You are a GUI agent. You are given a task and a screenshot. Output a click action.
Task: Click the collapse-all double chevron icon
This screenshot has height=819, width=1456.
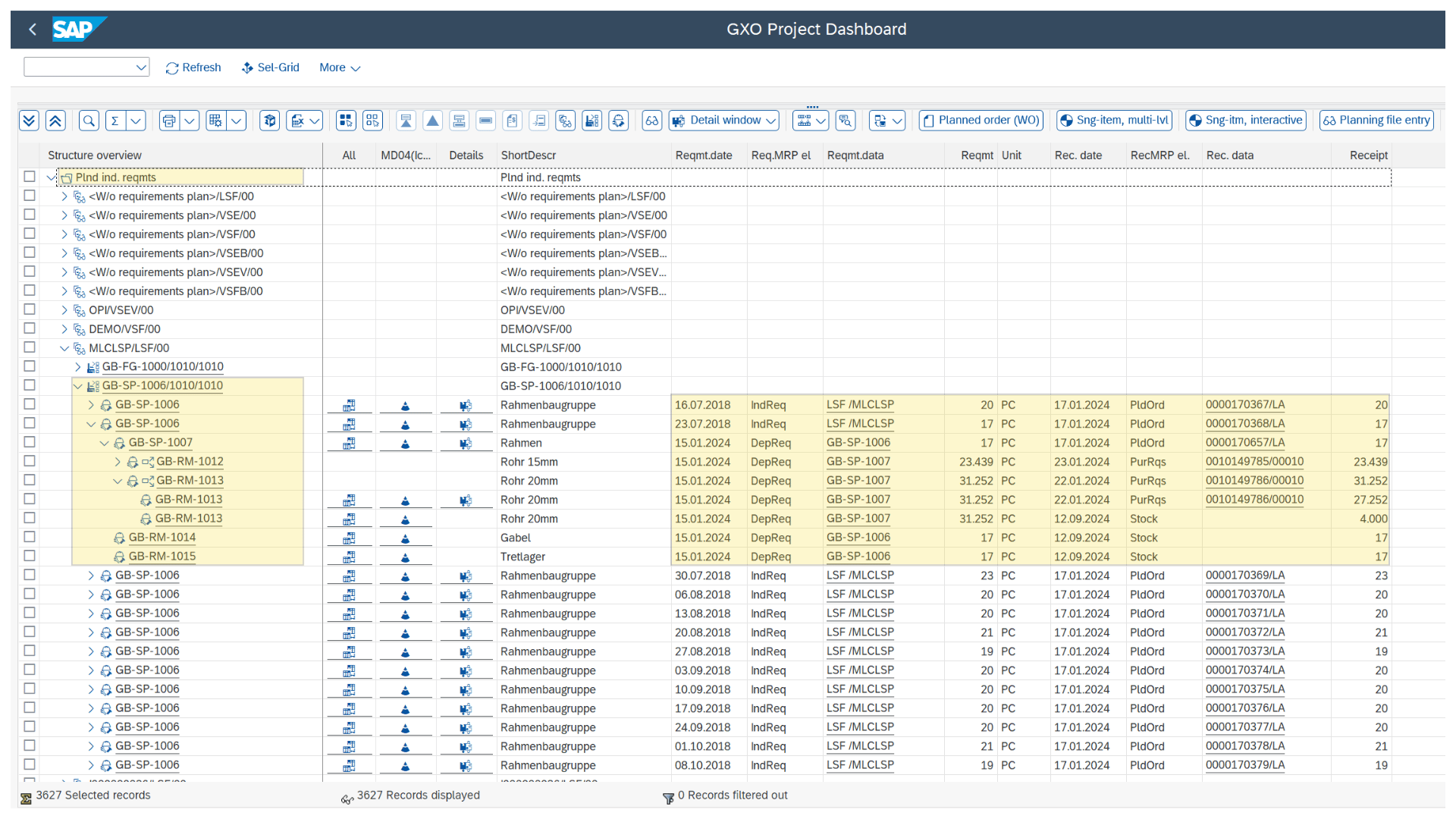pos(55,121)
